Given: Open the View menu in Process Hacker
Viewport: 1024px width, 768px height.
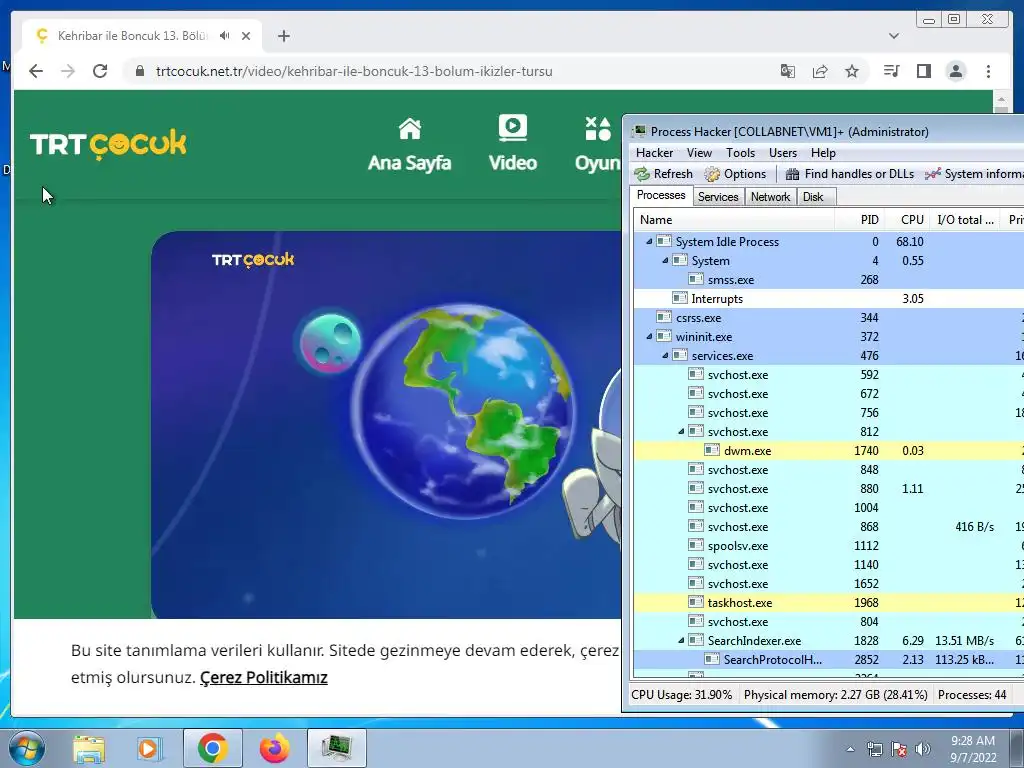Looking at the screenshot, I should pos(699,153).
